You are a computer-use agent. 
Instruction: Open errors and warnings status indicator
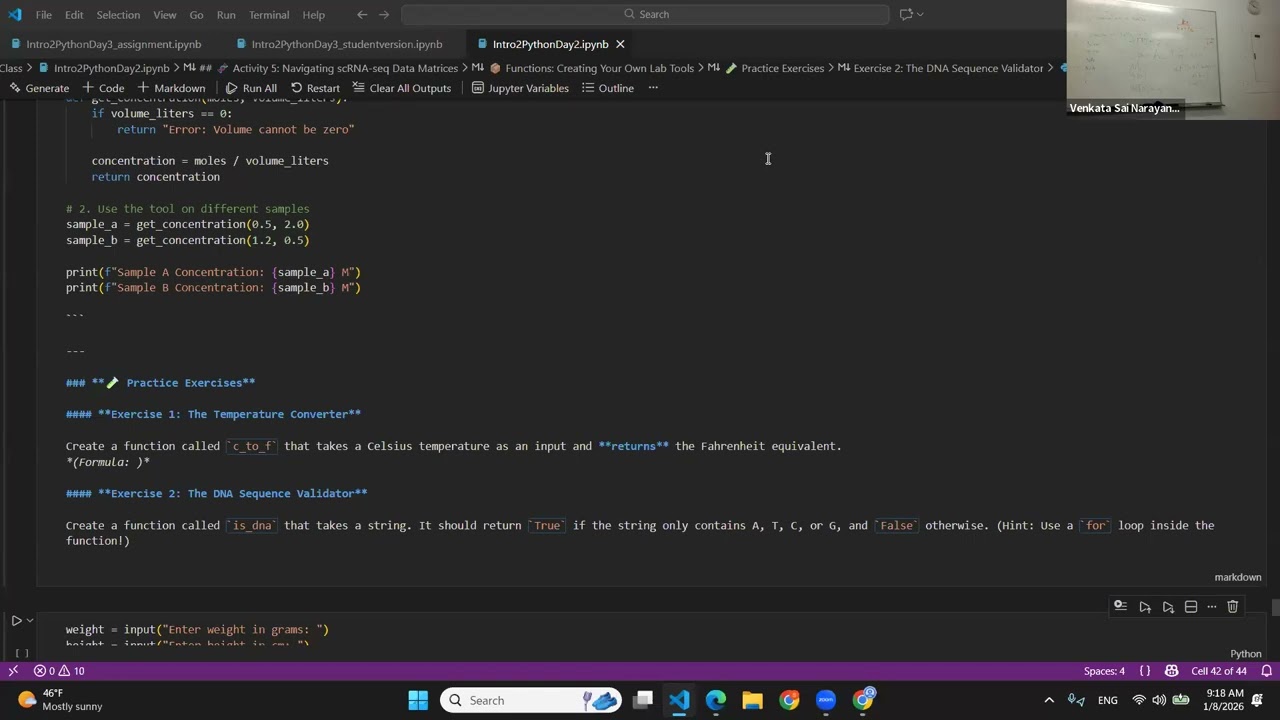click(59, 671)
